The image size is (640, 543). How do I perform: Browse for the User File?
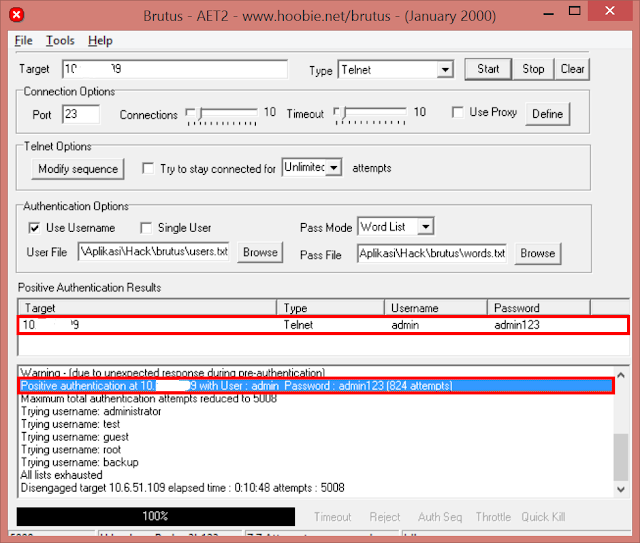click(260, 252)
